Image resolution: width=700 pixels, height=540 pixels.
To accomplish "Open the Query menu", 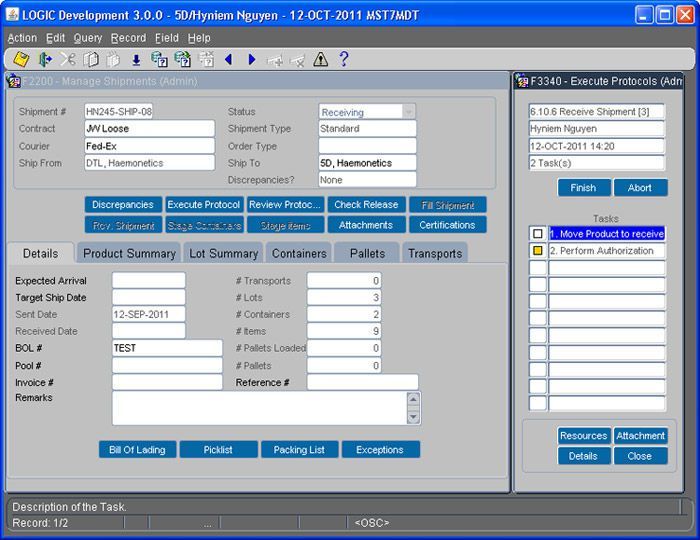I will 88,38.
